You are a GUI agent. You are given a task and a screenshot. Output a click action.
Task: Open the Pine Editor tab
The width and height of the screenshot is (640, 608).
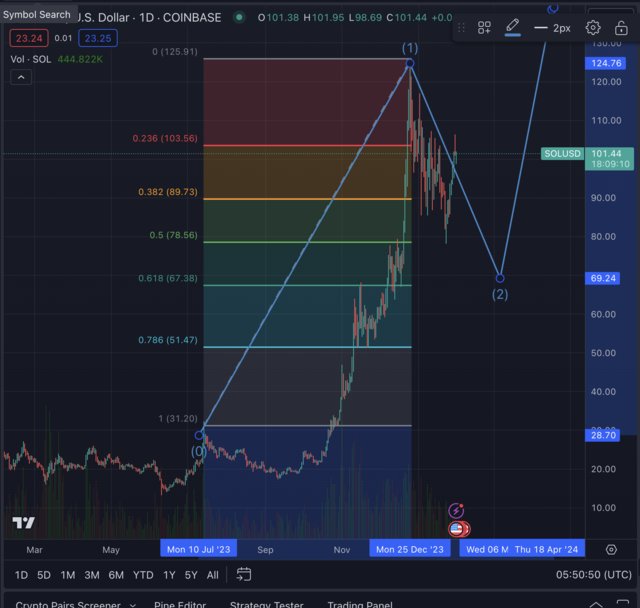coord(180,604)
